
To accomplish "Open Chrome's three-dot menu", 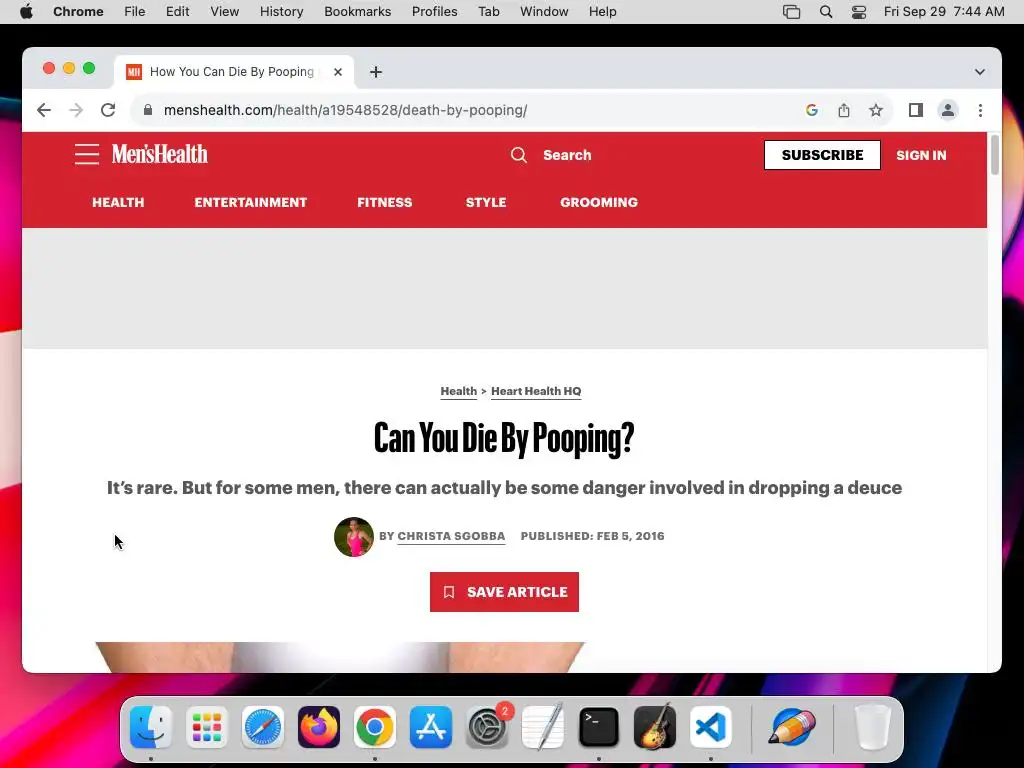I will click(980, 110).
